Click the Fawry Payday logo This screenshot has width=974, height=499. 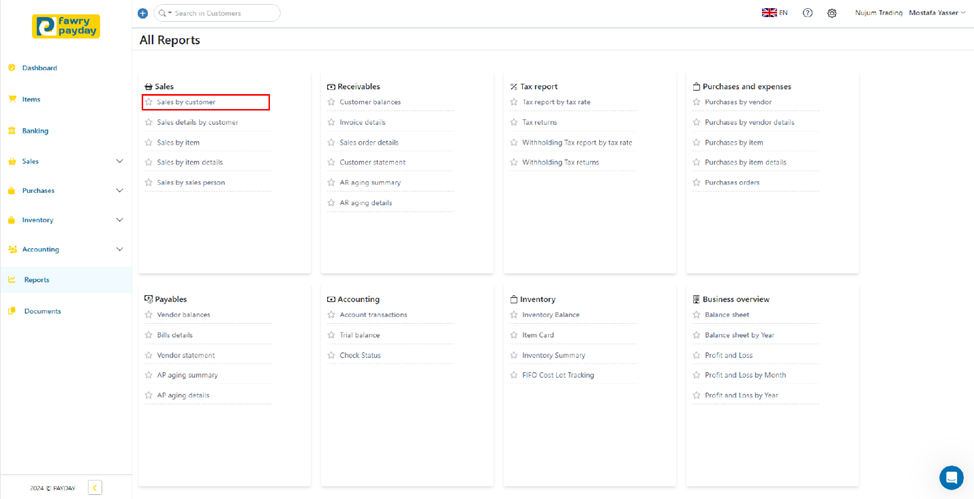[x=66, y=26]
